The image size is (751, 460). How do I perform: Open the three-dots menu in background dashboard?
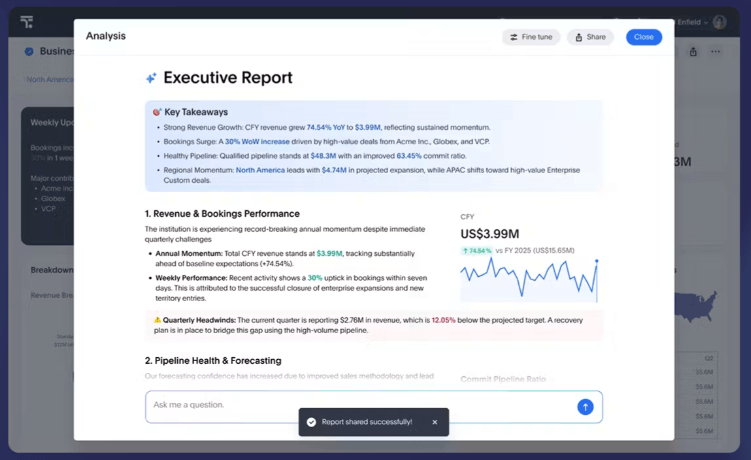tap(715, 51)
